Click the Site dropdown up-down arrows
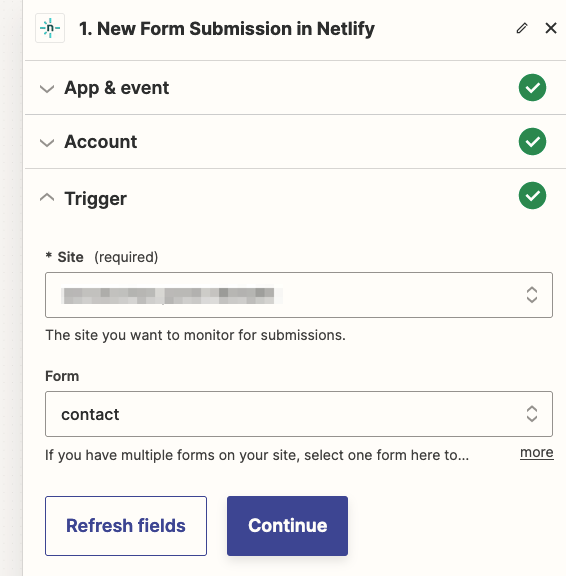This screenshot has width=566, height=576. click(x=532, y=295)
